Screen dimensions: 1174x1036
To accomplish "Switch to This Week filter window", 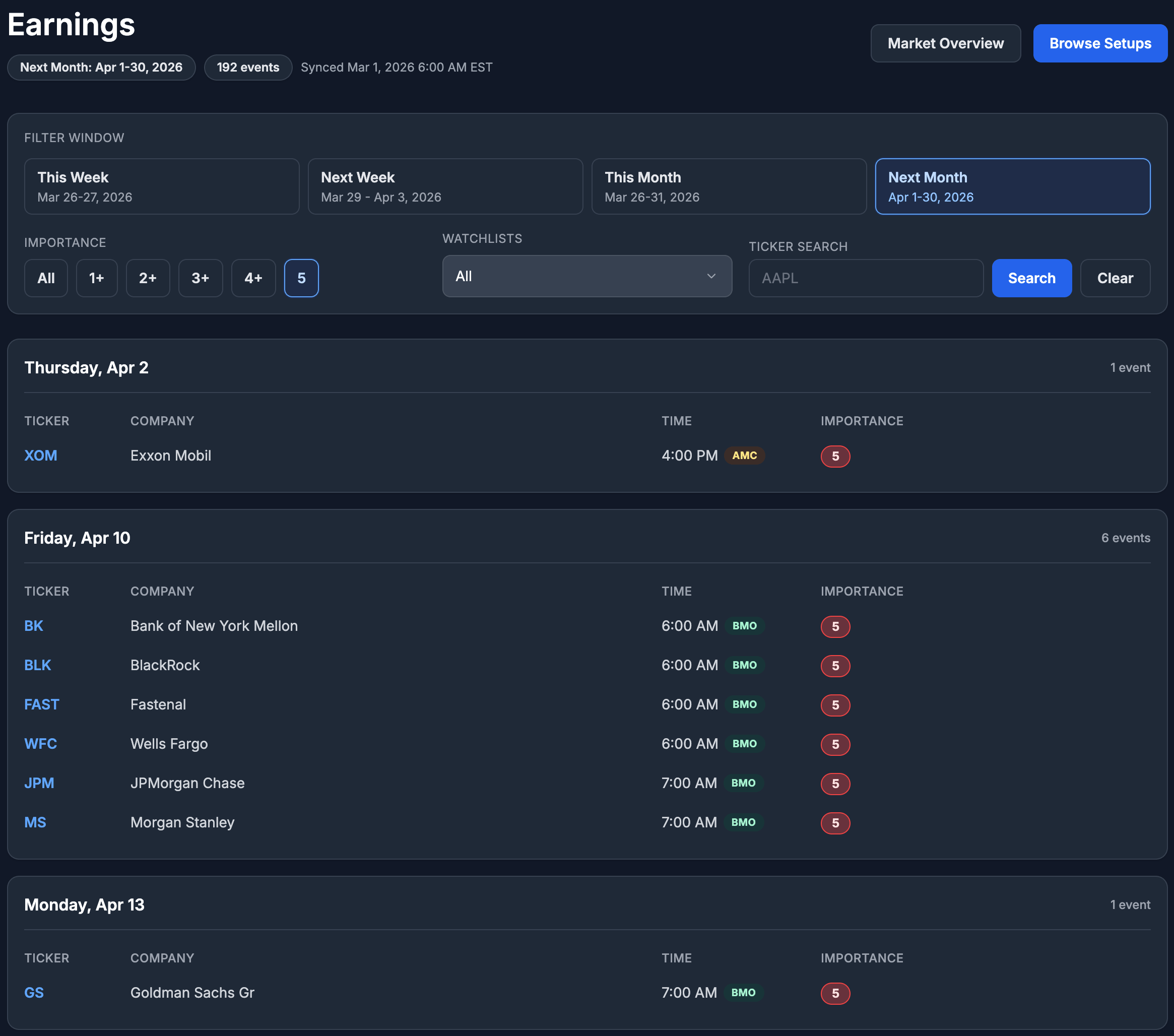I will point(161,186).
